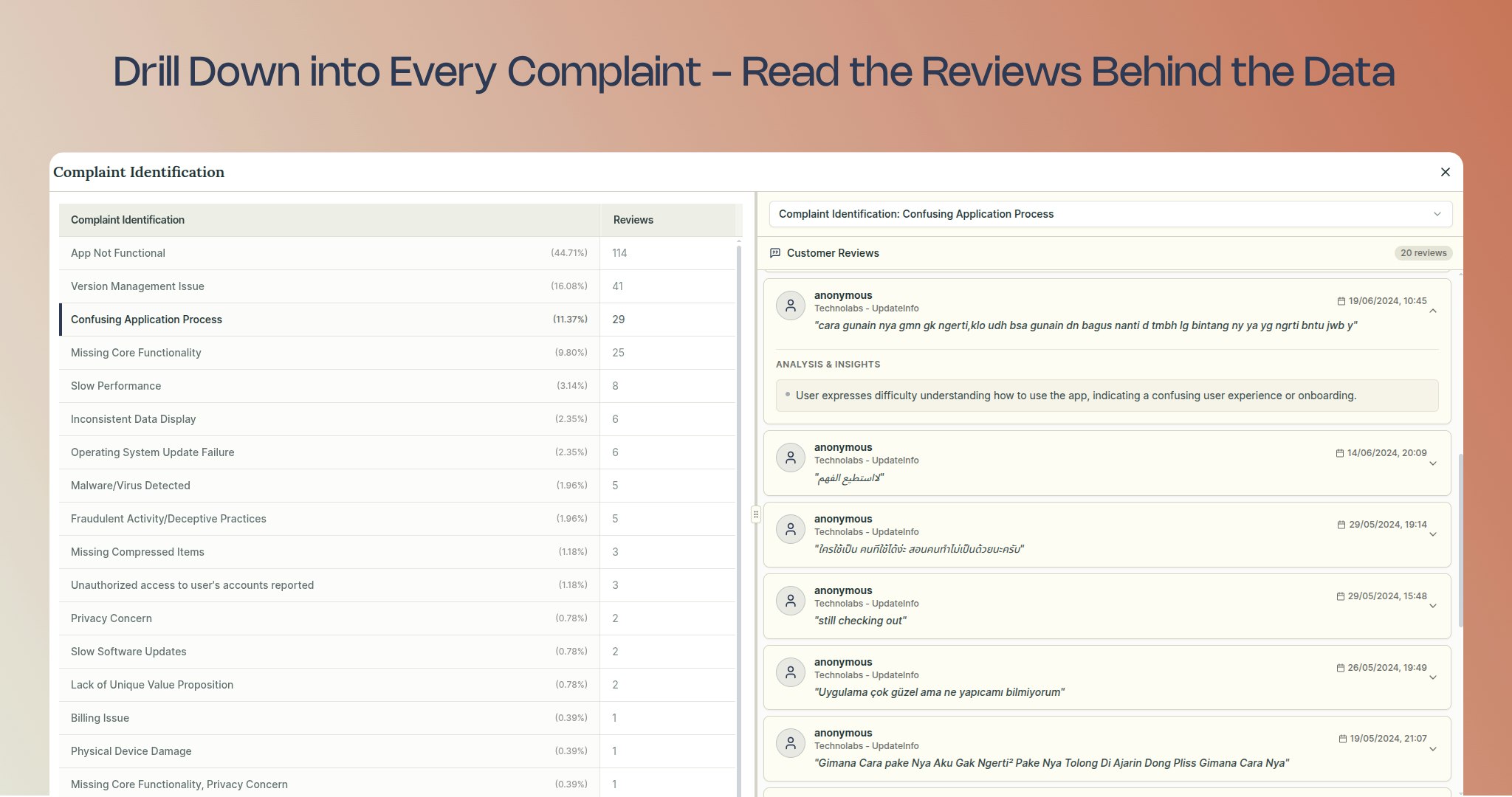Close the Complaint Identification dialog
The image size is (1512, 797).
coord(1445,172)
